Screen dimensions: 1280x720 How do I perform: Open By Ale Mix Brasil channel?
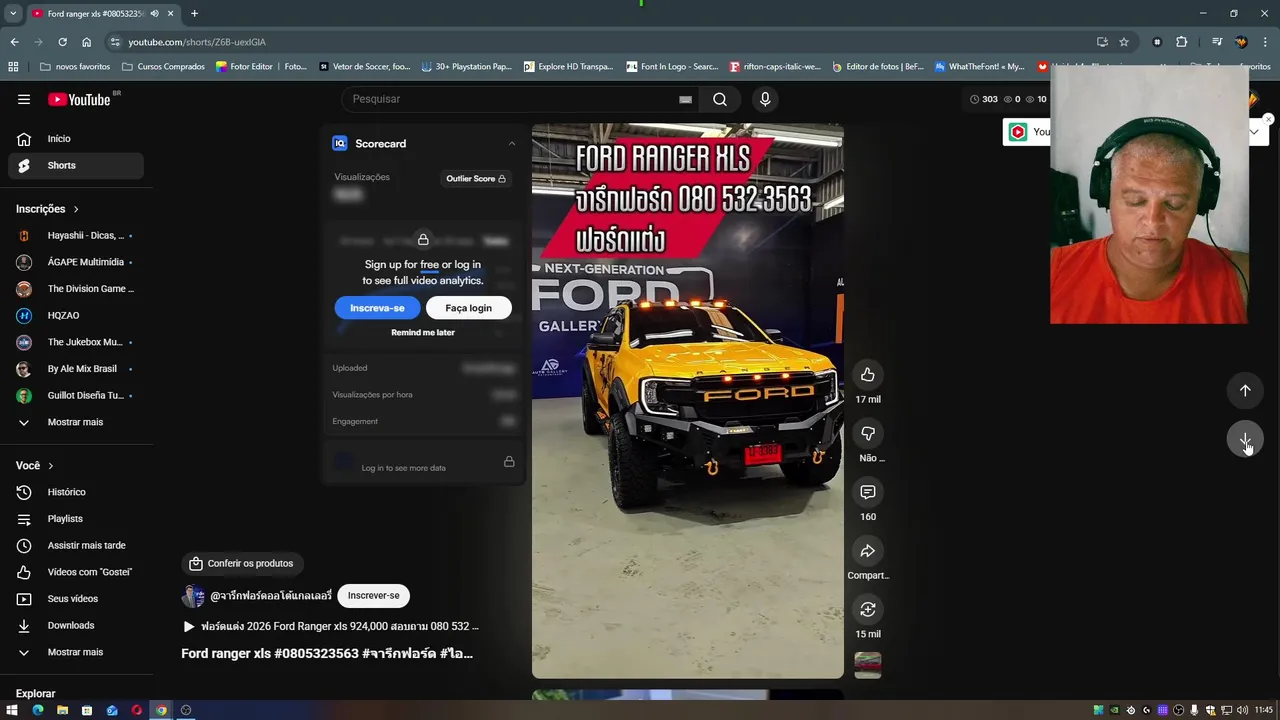coord(76,369)
